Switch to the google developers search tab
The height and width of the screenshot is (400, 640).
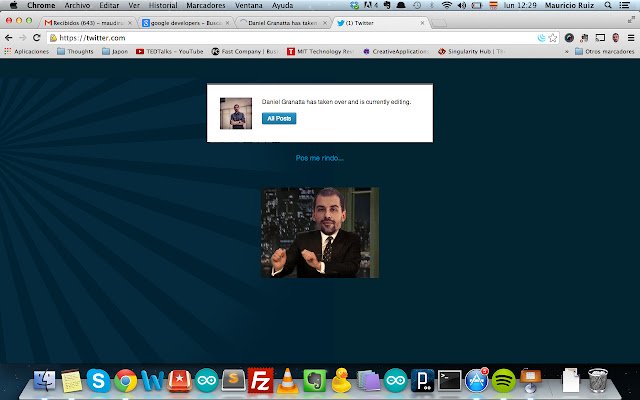pos(185,23)
